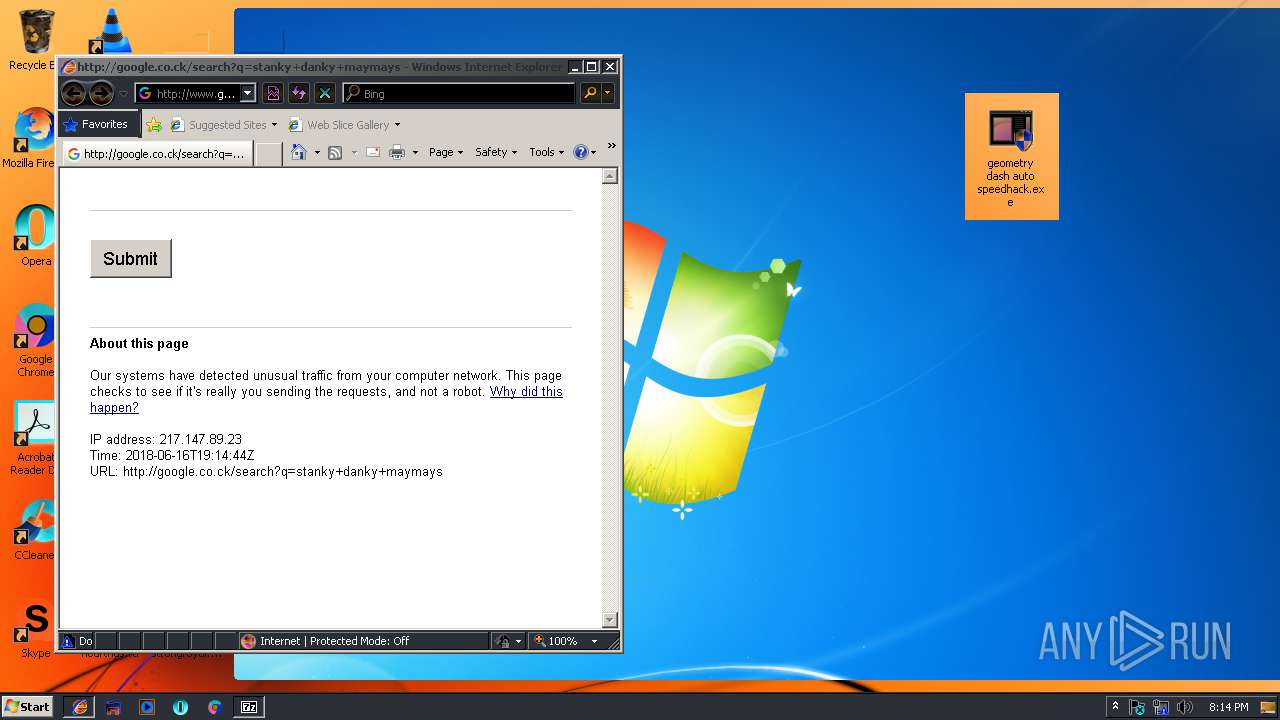This screenshot has height=720, width=1280.
Task: Click the search magnifier button
Action: [x=590, y=94]
